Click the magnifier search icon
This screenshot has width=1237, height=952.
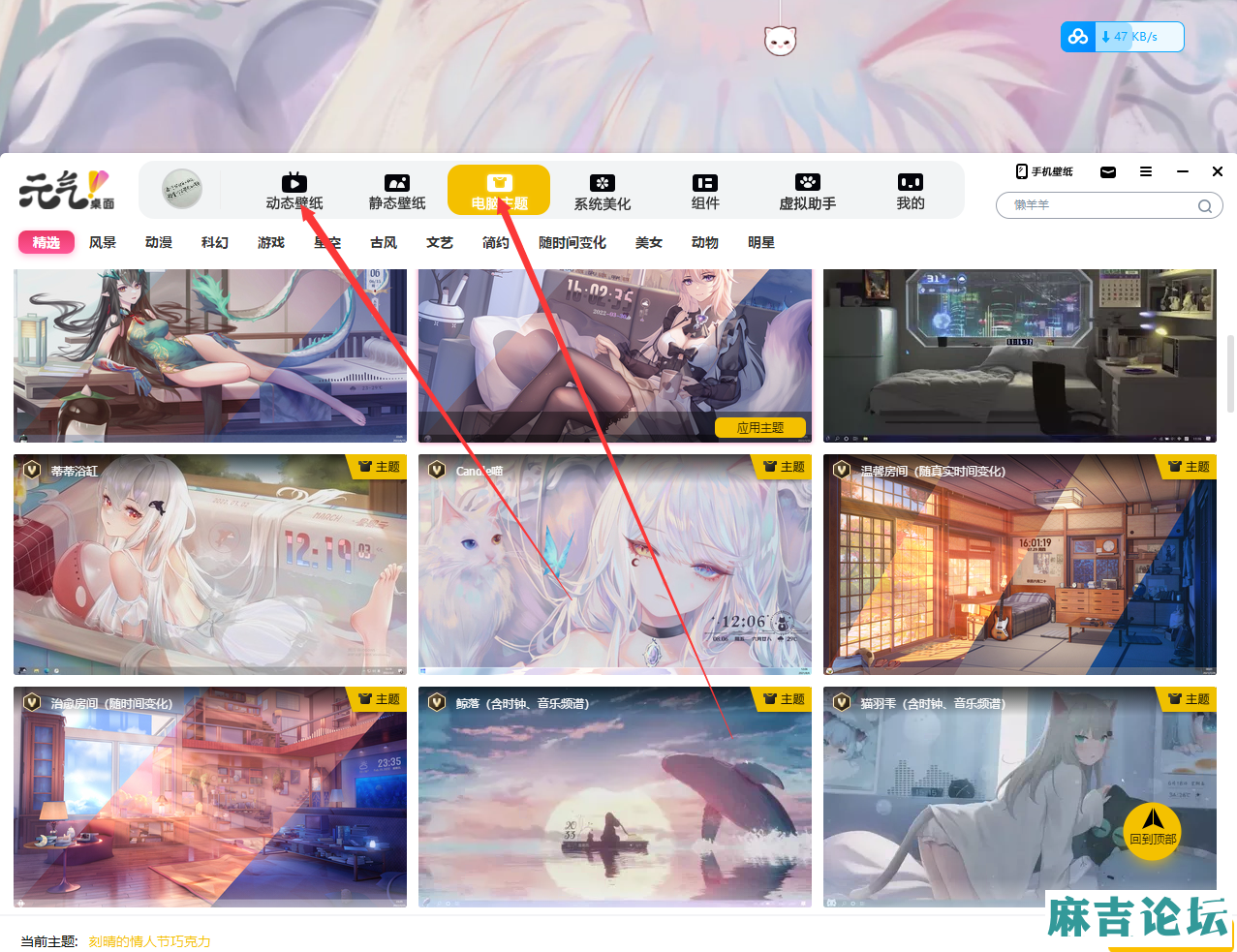1205,205
